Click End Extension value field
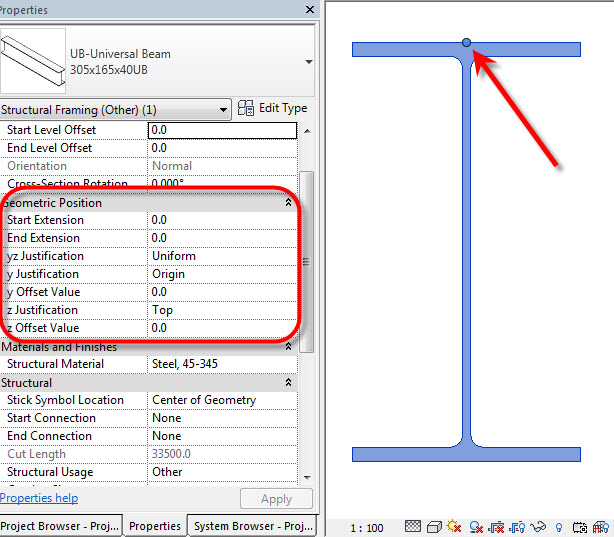 coord(222,238)
